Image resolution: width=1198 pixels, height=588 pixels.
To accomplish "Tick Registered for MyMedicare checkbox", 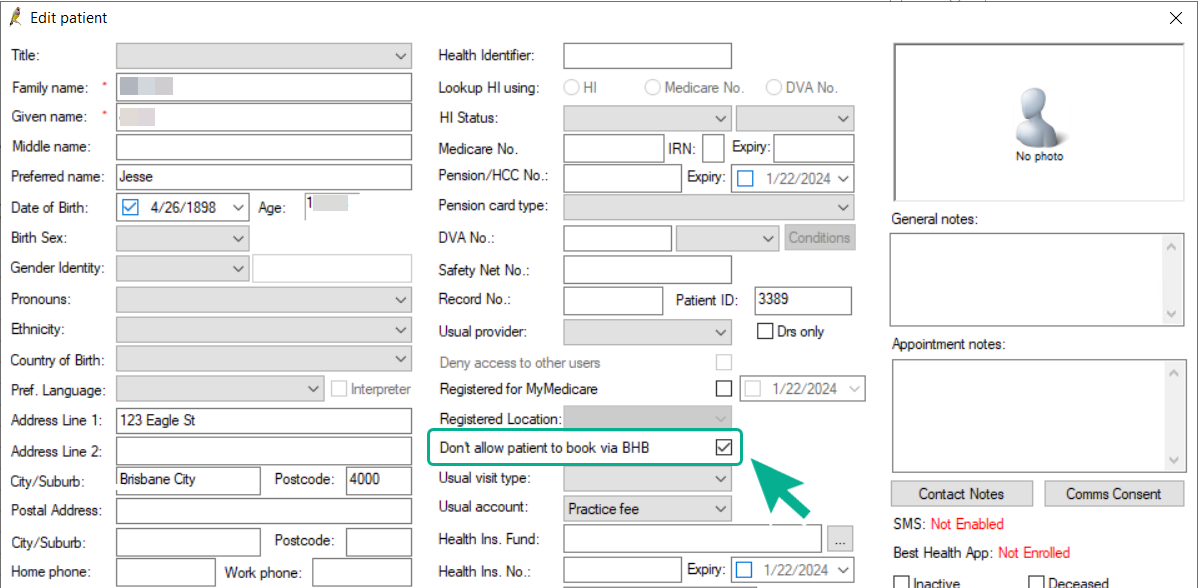I will point(723,389).
